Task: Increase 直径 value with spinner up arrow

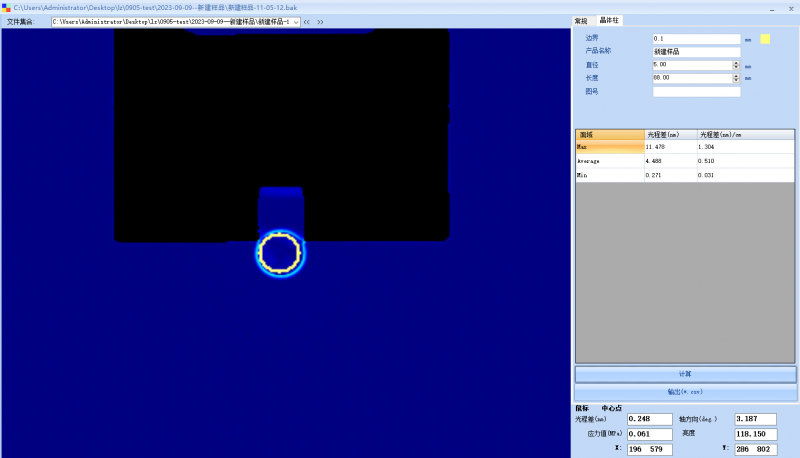Action: [x=736, y=63]
